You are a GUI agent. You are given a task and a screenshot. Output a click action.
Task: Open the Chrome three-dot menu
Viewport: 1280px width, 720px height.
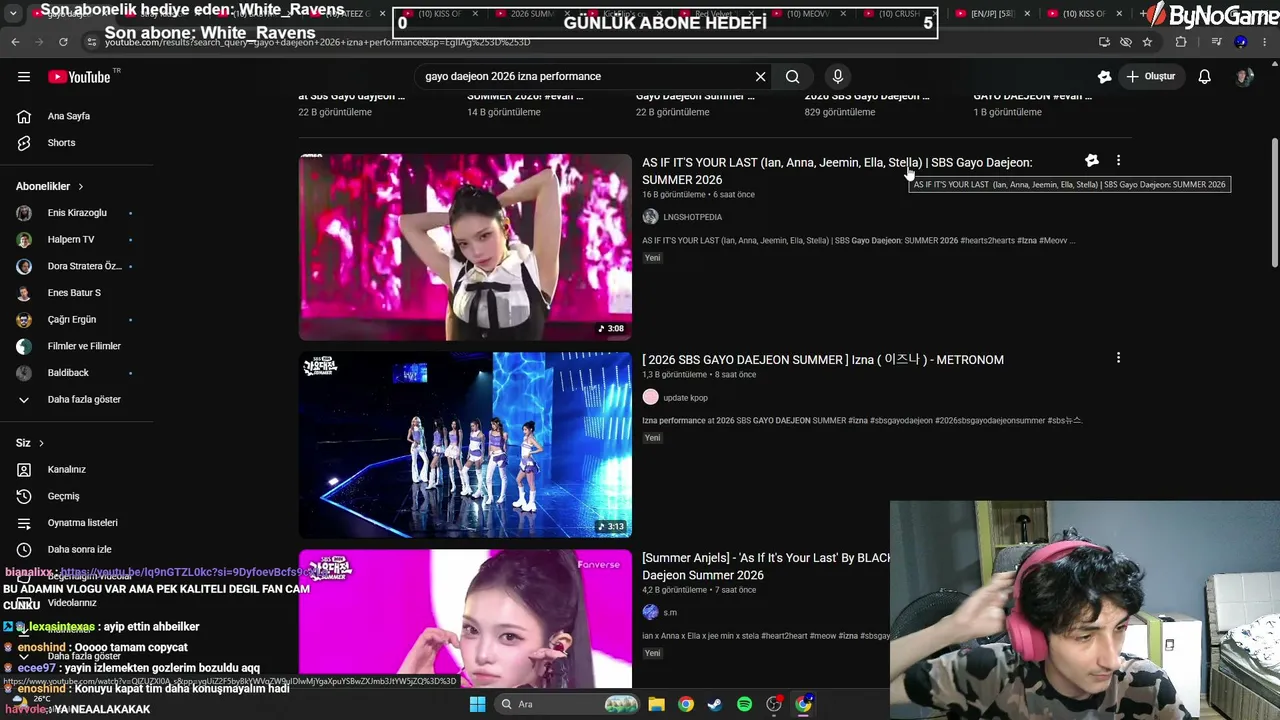click(x=1265, y=42)
